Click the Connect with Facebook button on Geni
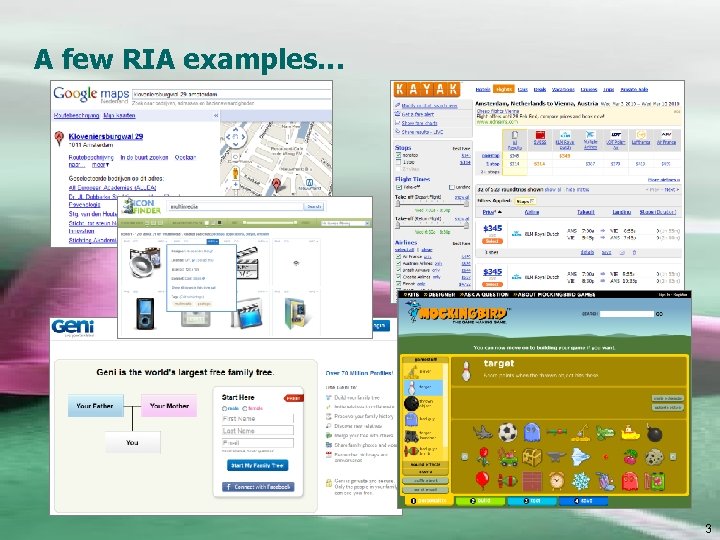Image resolution: width=720 pixels, height=540 pixels. coord(258,487)
